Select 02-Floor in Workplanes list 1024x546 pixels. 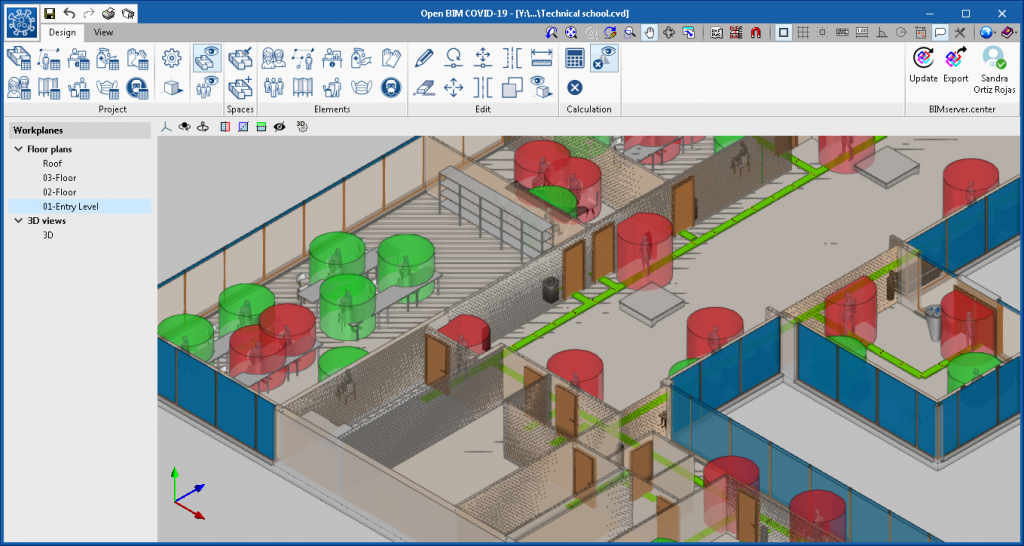(59, 191)
